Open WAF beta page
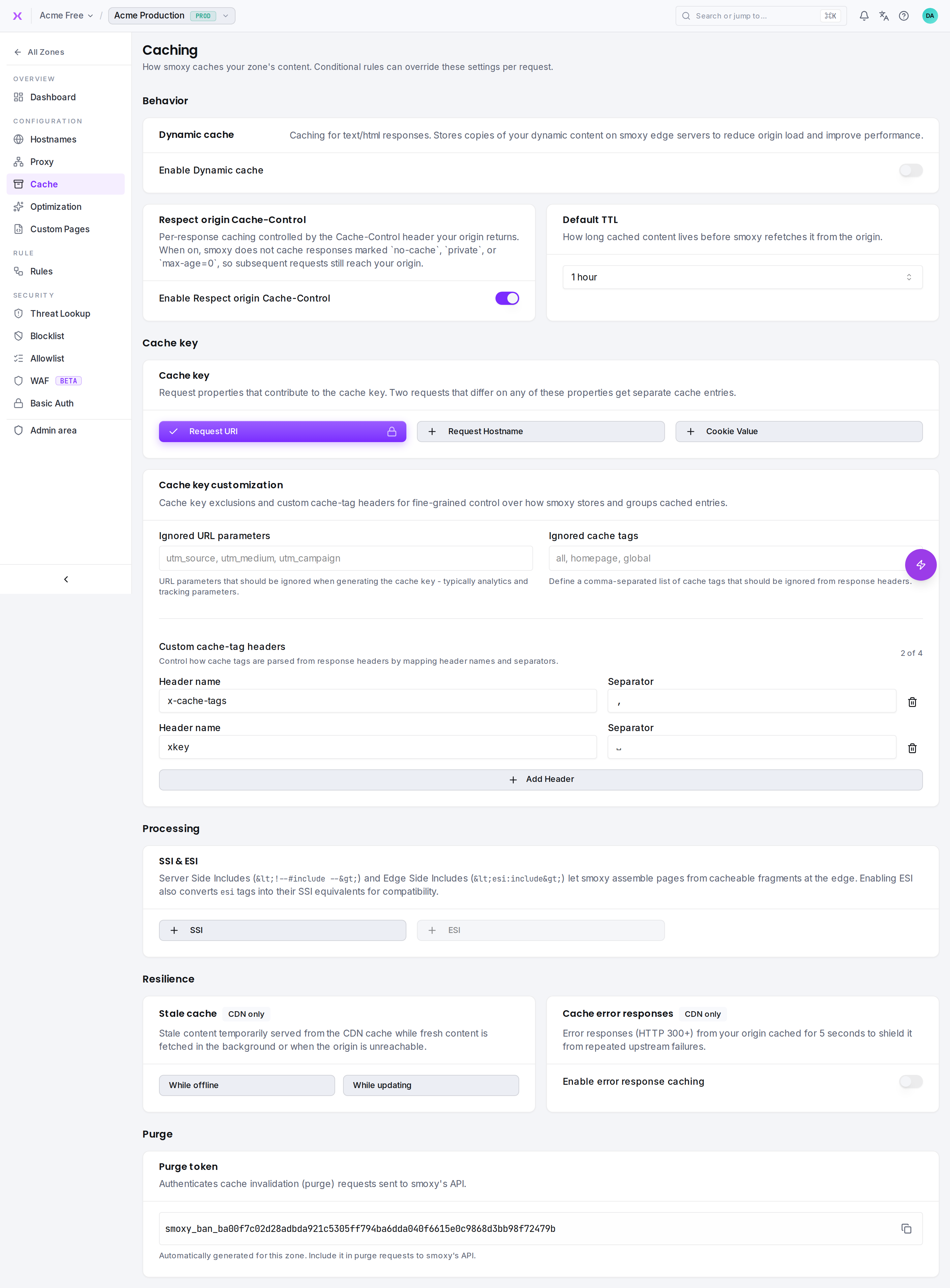This screenshot has height=1288, width=950. [66, 381]
